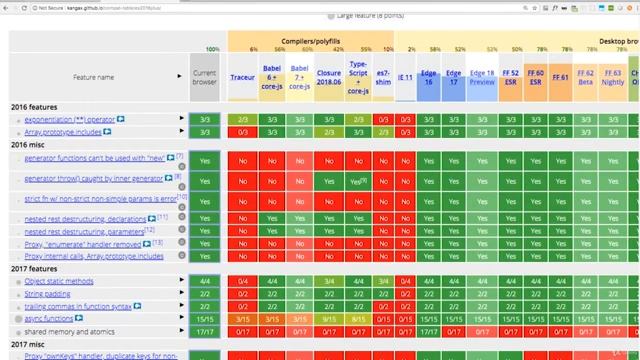Open the Array.prototype.includes link

pyautogui.click(x=63, y=132)
